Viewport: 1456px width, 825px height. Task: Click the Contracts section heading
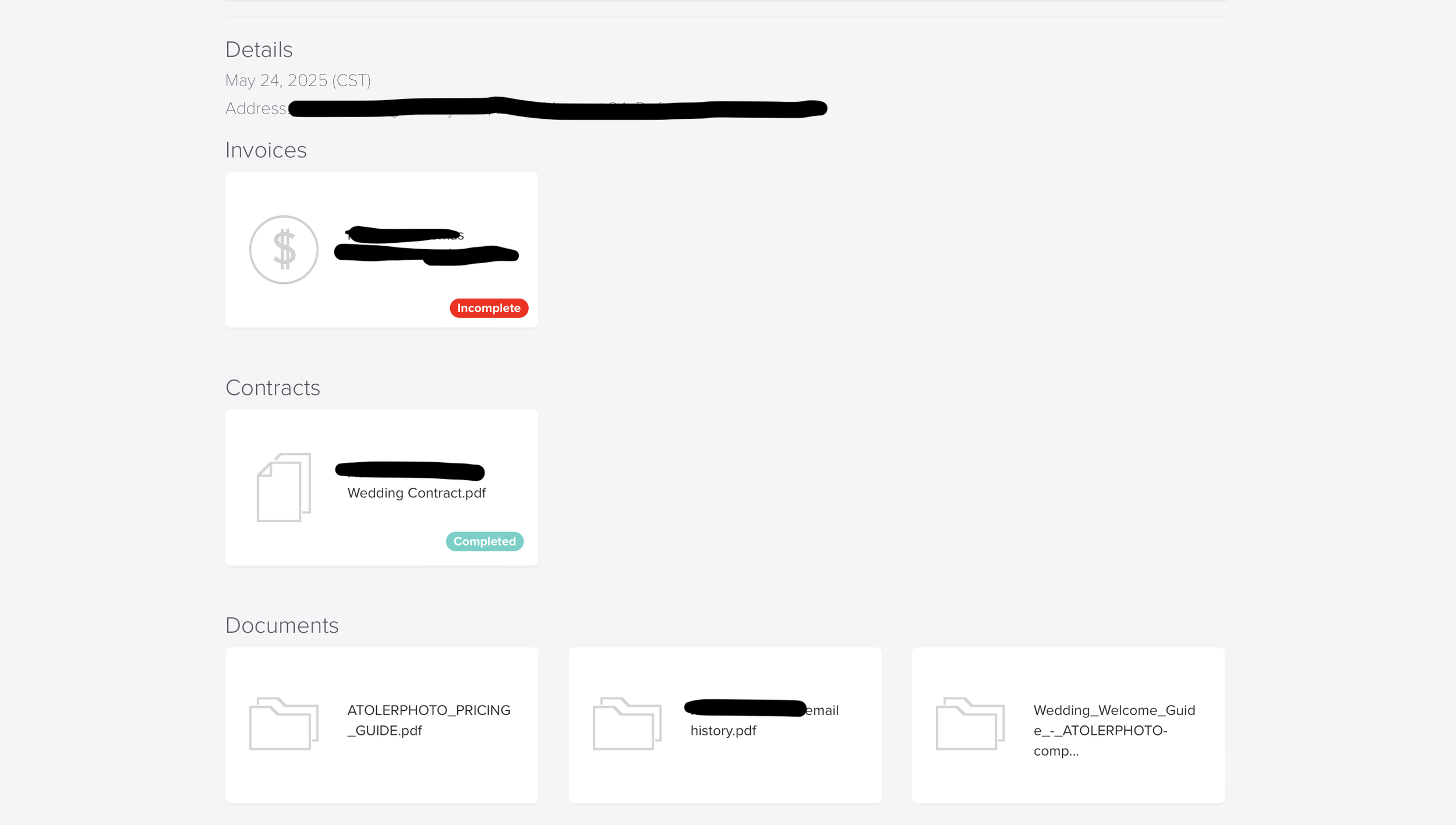[273, 388]
